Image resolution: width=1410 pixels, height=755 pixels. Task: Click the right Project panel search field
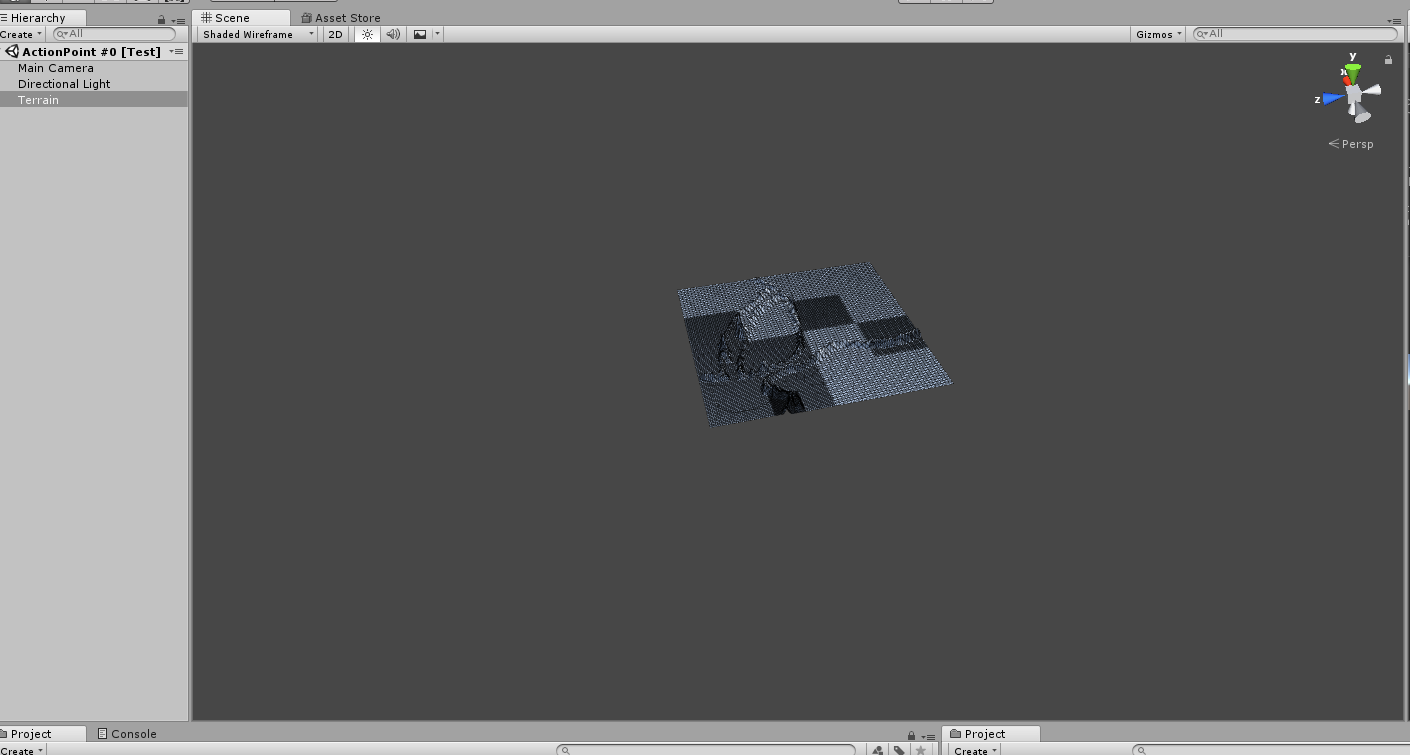point(1270,750)
